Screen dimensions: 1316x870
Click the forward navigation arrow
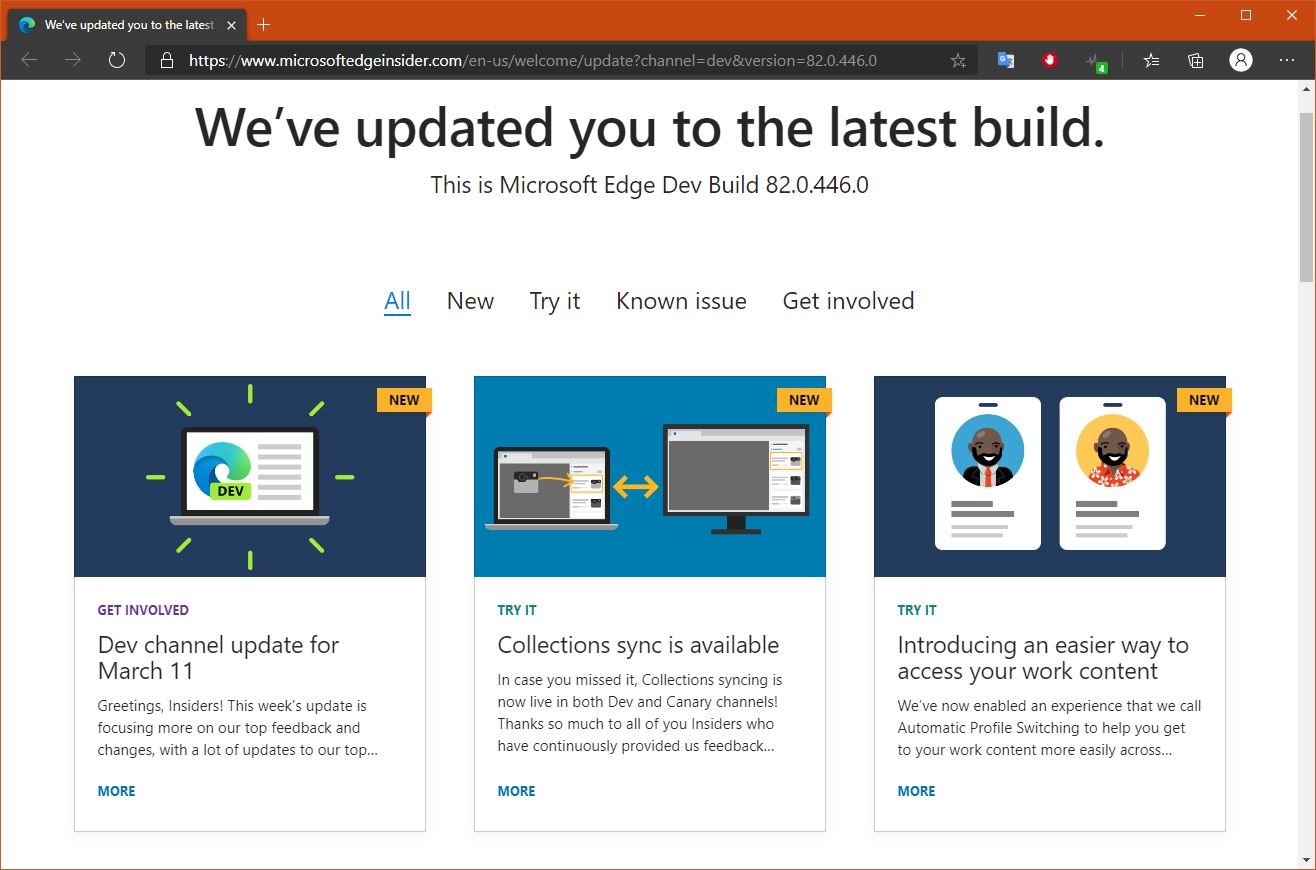73,60
